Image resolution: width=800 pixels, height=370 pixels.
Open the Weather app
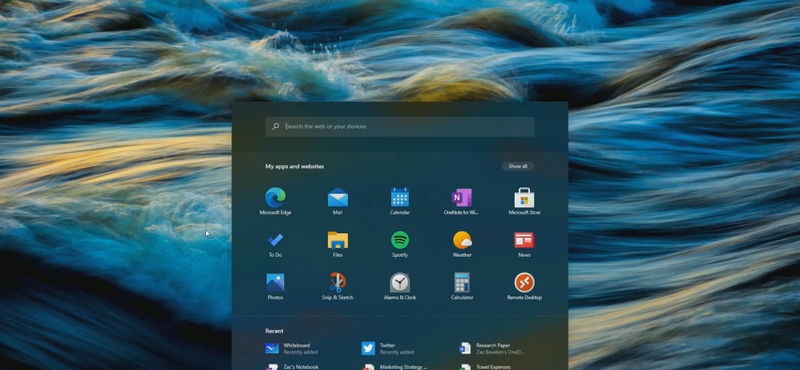pyautogui.click(x=462, y=244)
